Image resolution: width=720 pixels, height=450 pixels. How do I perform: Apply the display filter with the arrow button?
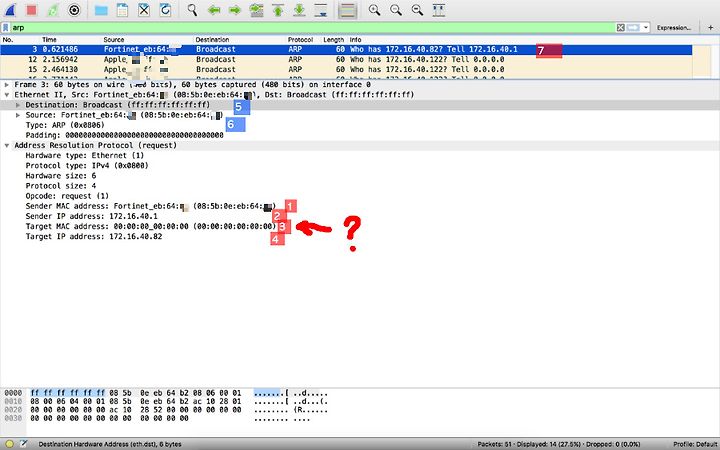(x=633, y=28)
